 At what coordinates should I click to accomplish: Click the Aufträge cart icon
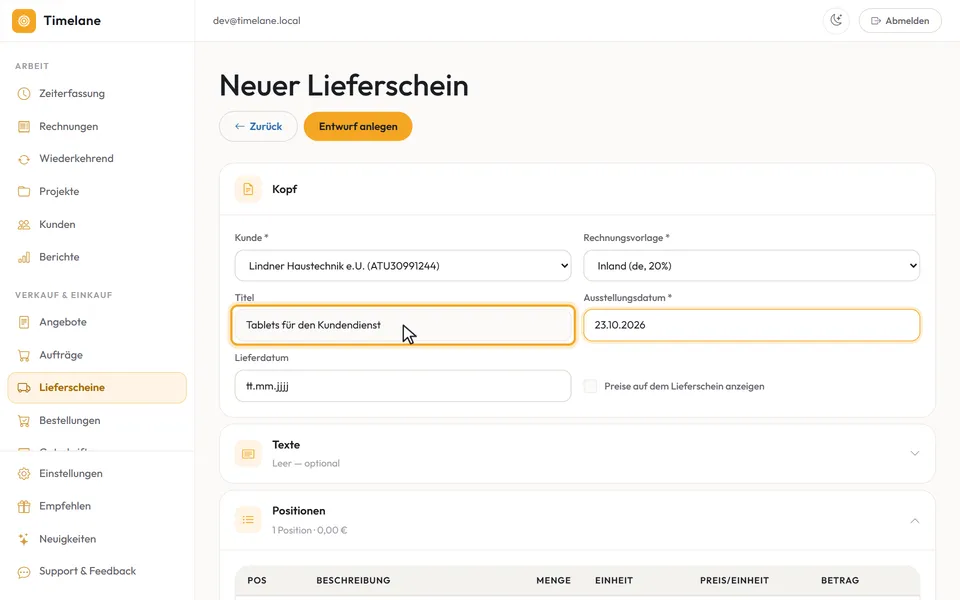(x=24, y=355)
